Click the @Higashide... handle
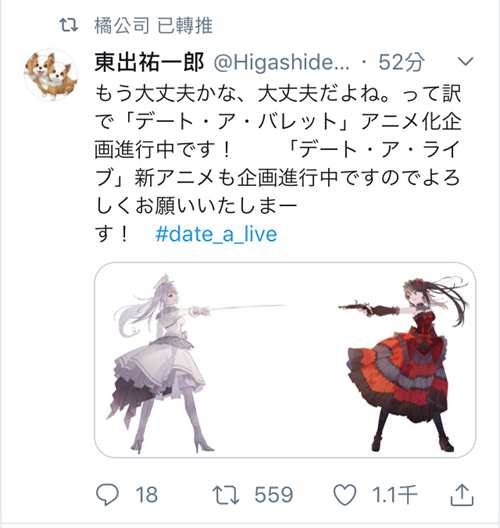The width and height of the screenshot is (500, 528). (281, 62)
